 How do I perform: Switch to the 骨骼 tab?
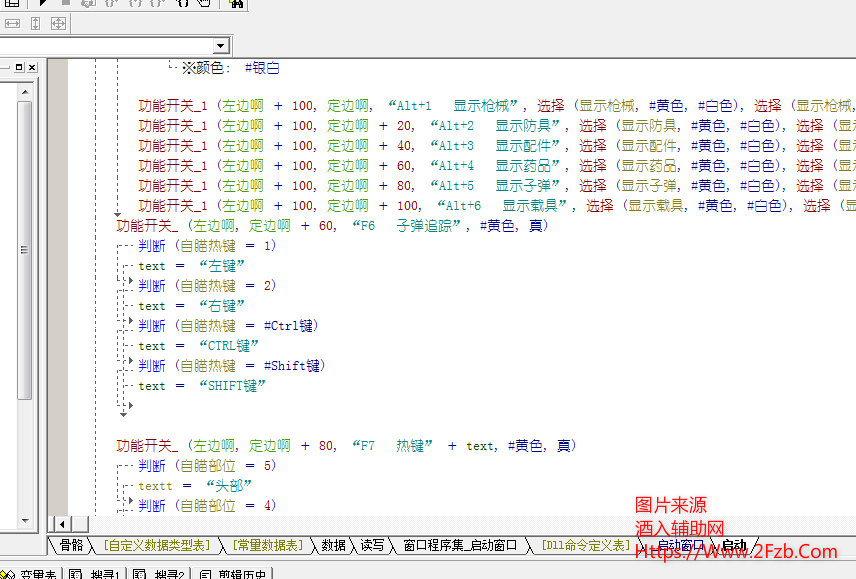(71, 545)
